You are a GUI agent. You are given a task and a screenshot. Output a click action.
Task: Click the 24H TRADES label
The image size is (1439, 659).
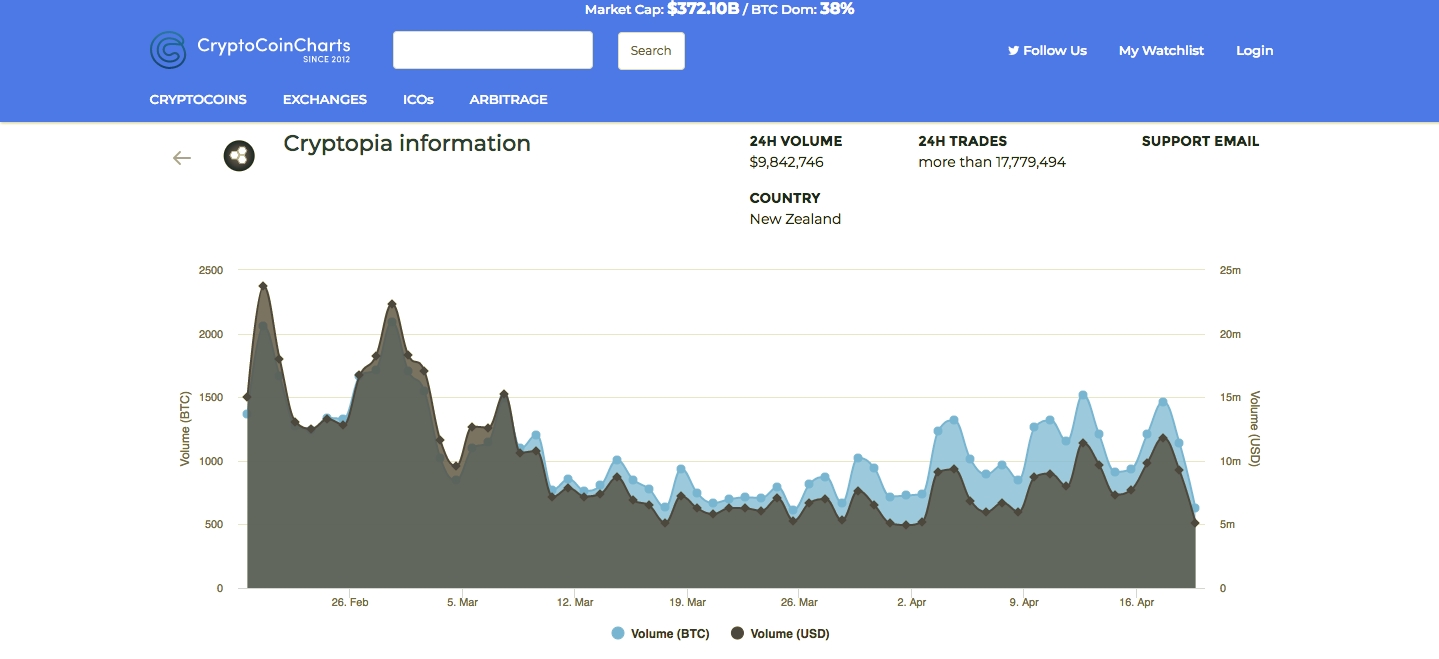pos(963,141)
